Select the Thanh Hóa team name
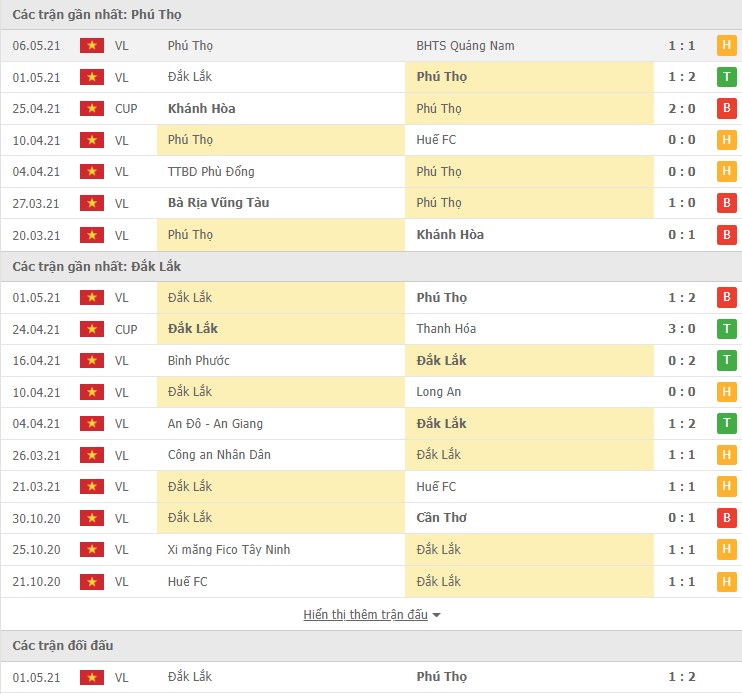The width and height of the screenshot is (742, 694). pos(446,329)
